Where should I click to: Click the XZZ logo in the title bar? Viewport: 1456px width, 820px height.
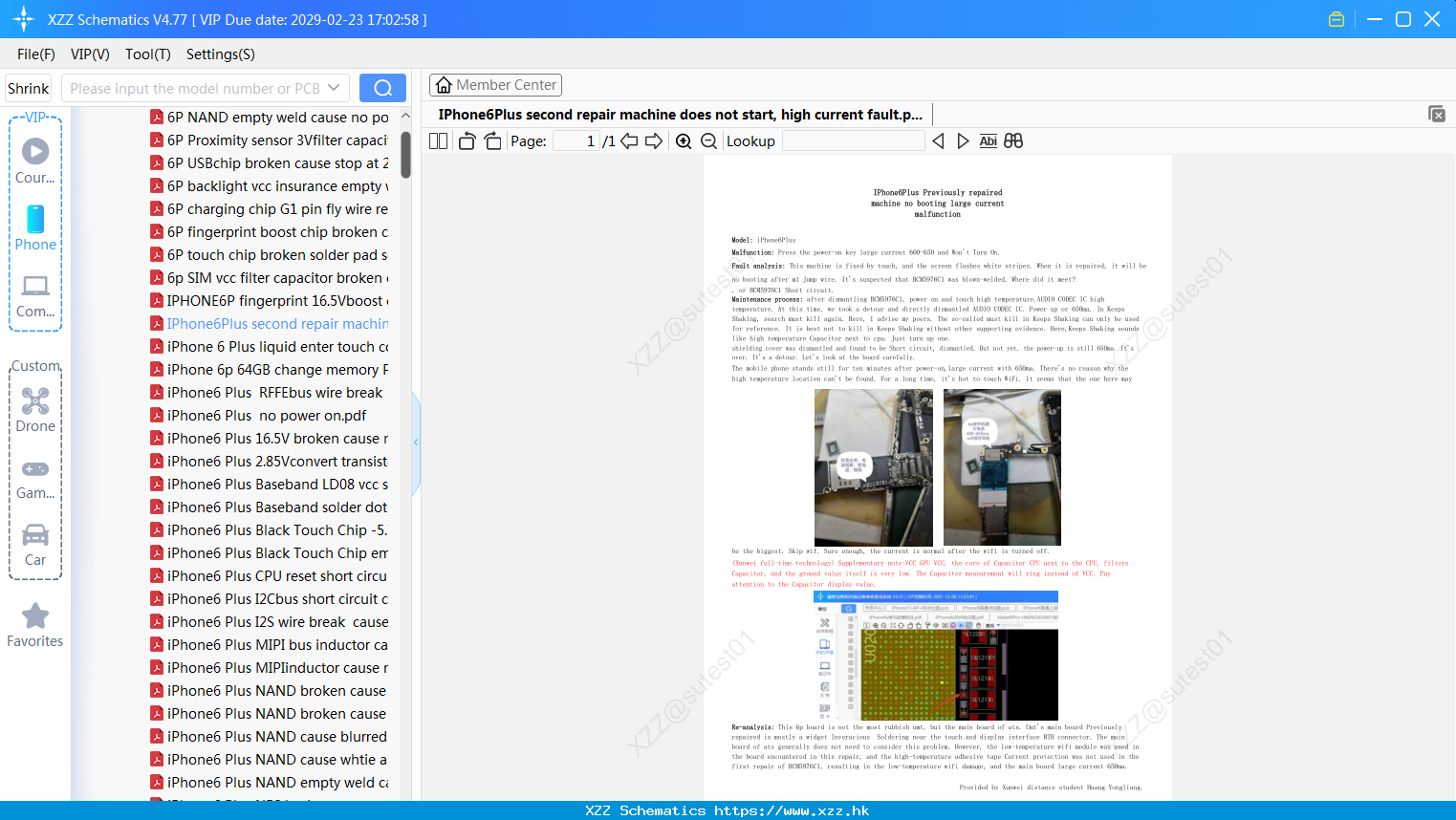point(24,19)
